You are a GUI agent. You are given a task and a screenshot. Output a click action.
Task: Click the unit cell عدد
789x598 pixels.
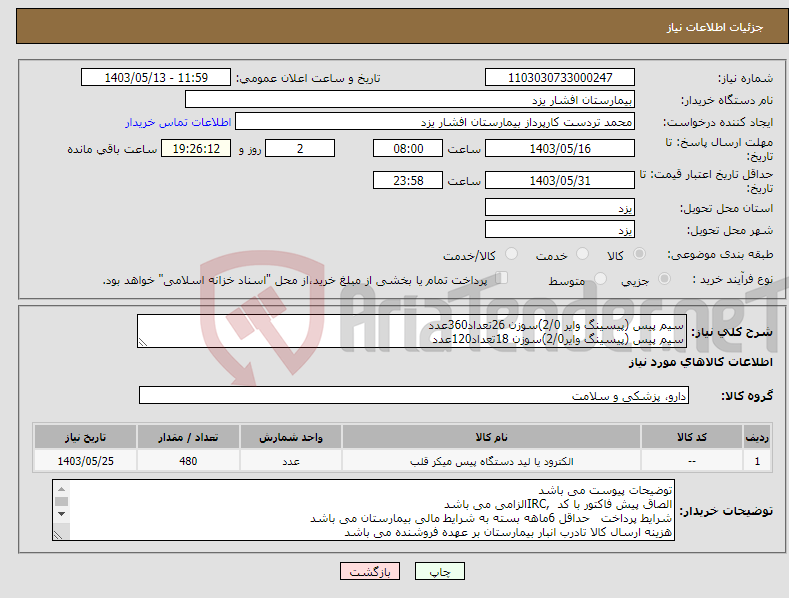coord(291,461)
